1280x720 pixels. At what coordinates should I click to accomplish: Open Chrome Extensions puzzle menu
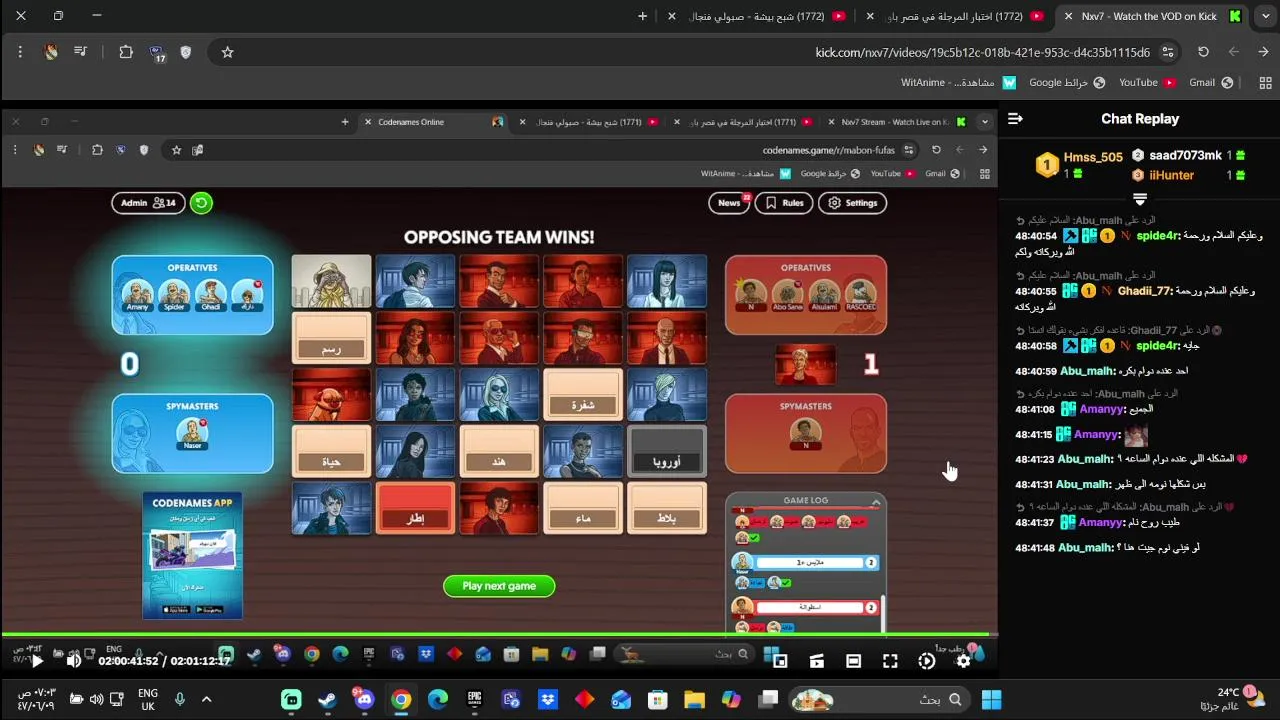coord(126,52)
